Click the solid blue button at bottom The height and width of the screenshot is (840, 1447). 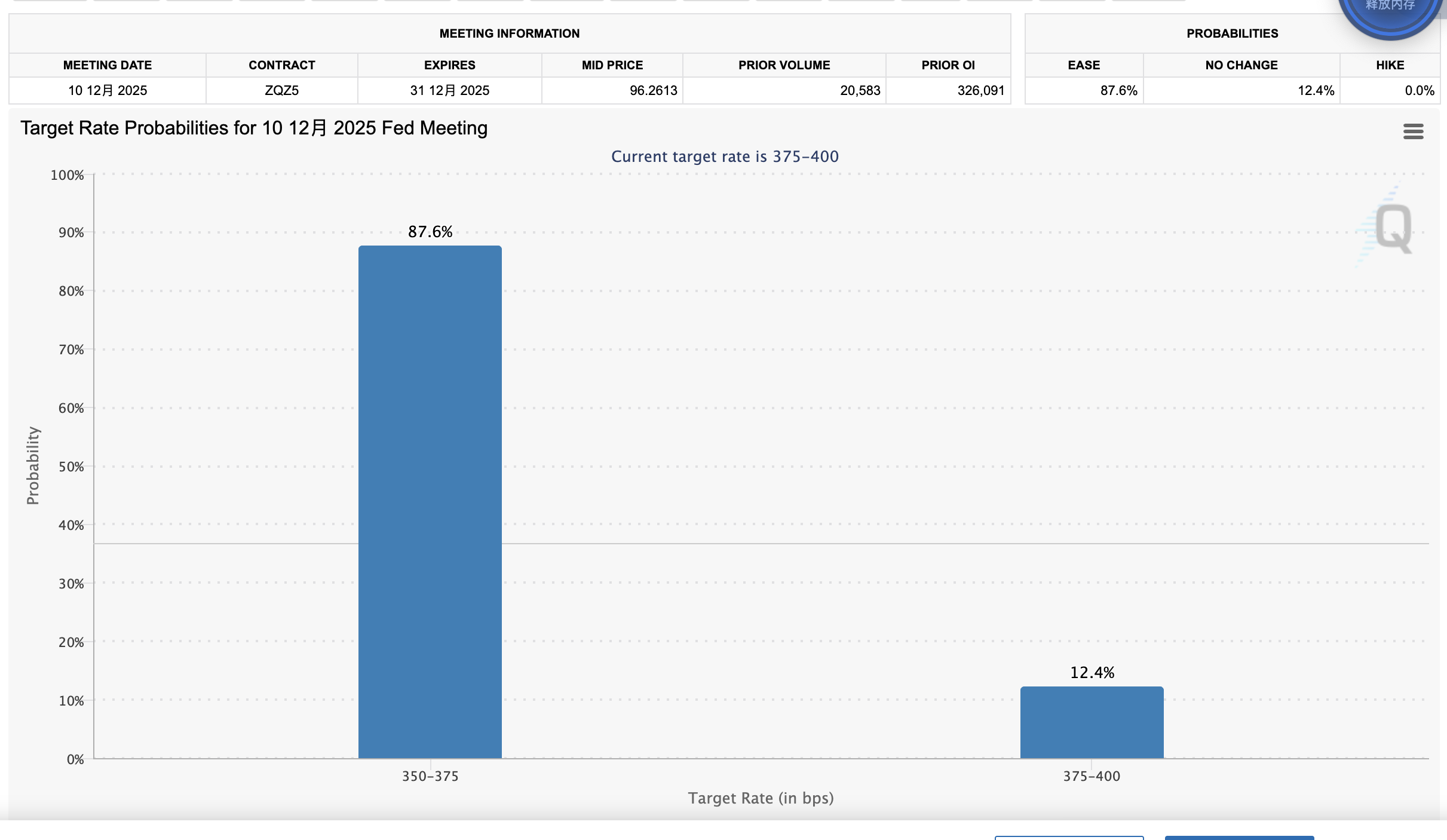click(x=1239, y=838)
